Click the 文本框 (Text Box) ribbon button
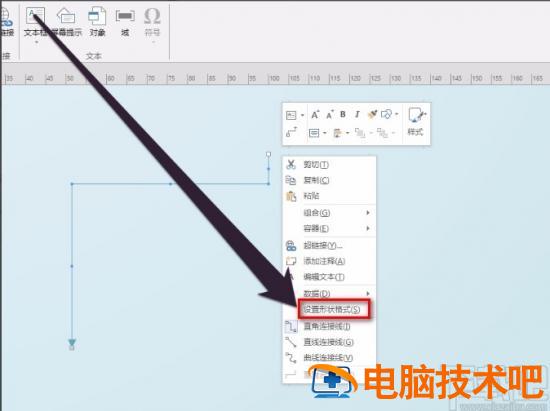This screenshot has width=550, height=411. [x=35, y=22]
